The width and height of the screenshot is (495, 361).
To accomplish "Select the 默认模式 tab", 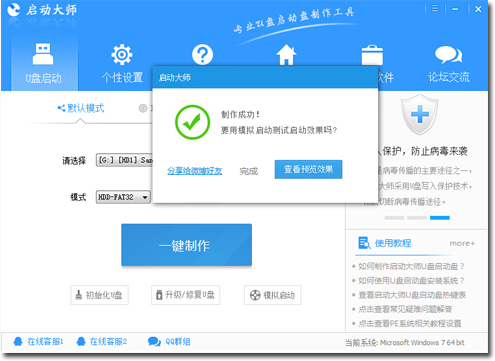I will [81, 108].
